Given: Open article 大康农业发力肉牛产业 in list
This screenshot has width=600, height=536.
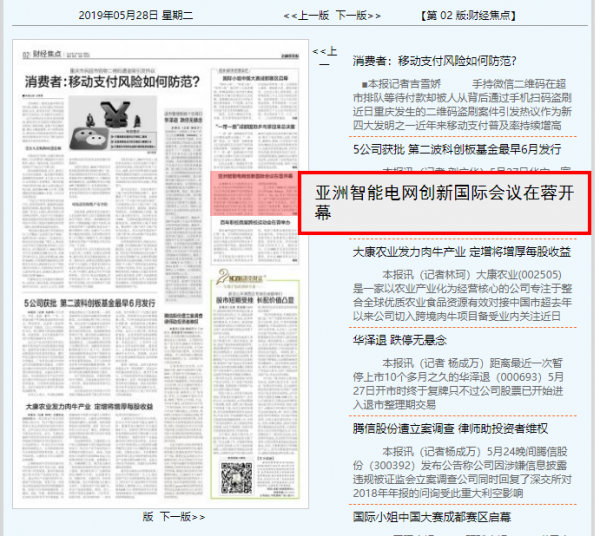Looking at the screenshot, I should (461, 252).
